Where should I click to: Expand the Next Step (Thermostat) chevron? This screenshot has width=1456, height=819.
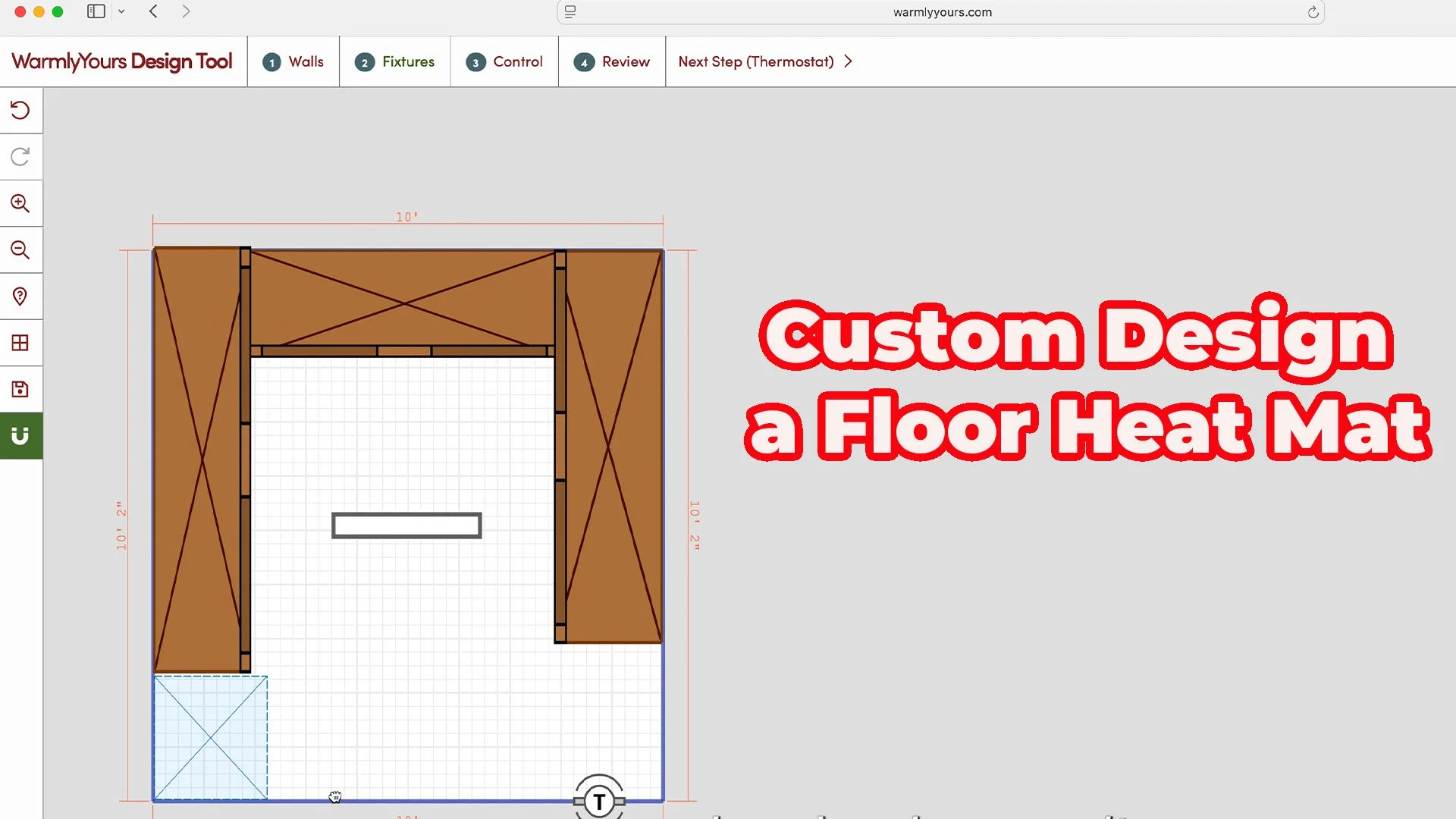[x=848, y=61]
